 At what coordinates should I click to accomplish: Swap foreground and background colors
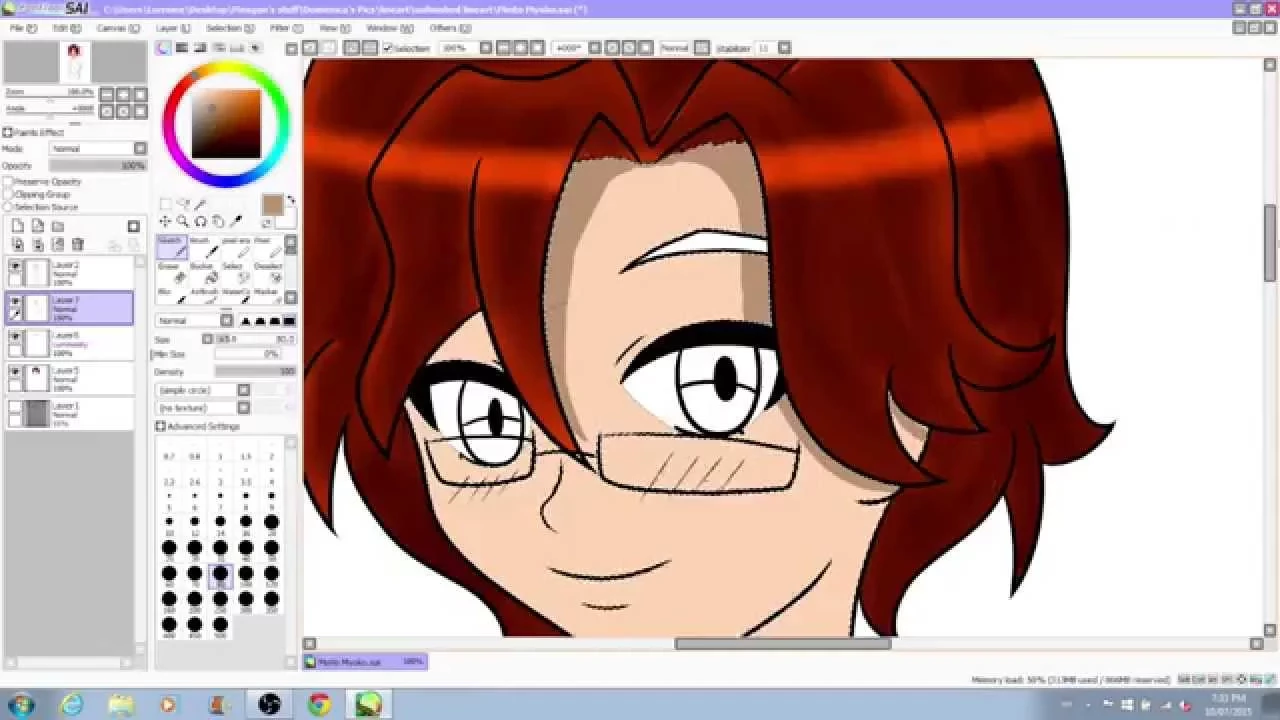[x=291, y=200]
